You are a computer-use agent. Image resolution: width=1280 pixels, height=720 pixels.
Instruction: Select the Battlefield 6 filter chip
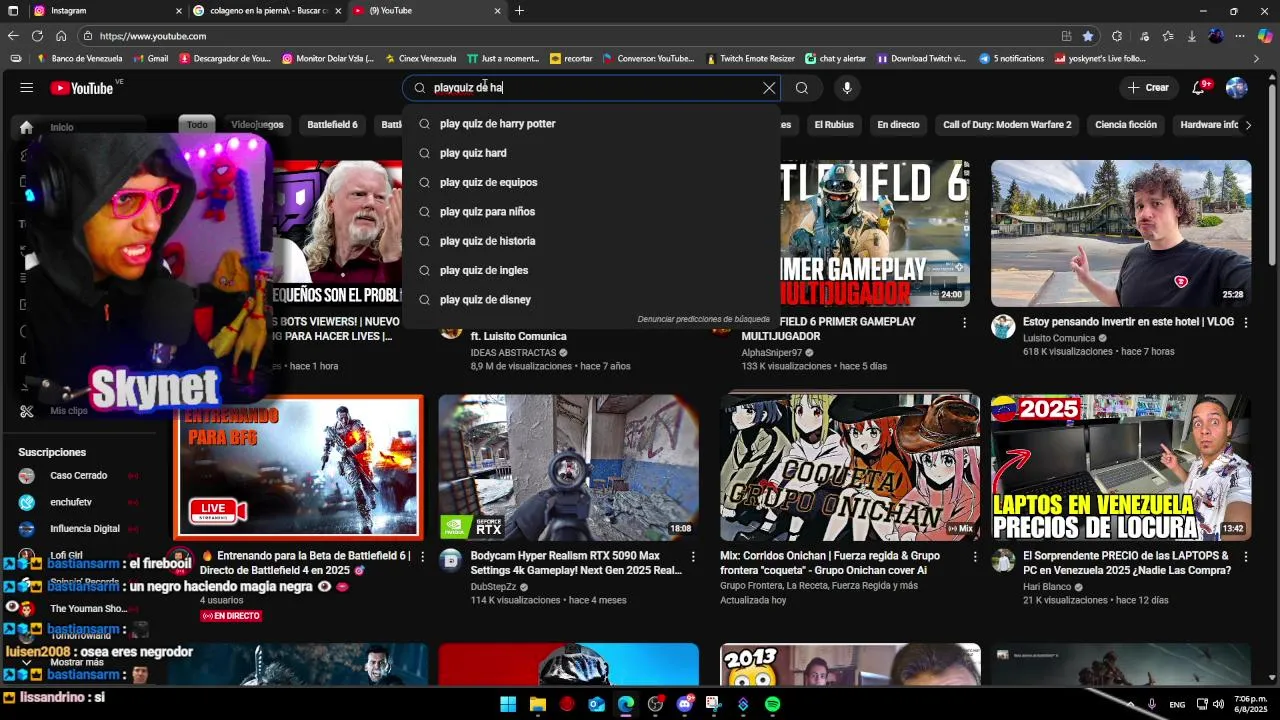coord(332,125)
